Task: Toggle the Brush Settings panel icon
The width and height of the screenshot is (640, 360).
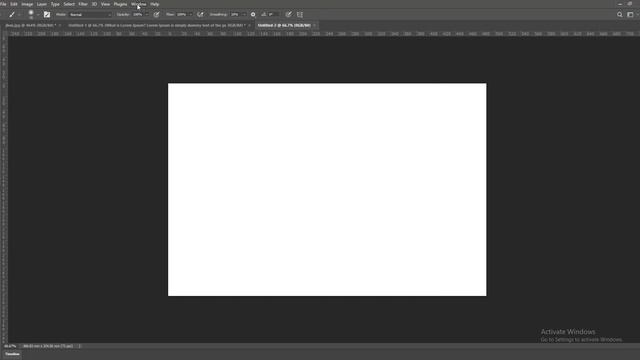Action: [x=47, y=14]
